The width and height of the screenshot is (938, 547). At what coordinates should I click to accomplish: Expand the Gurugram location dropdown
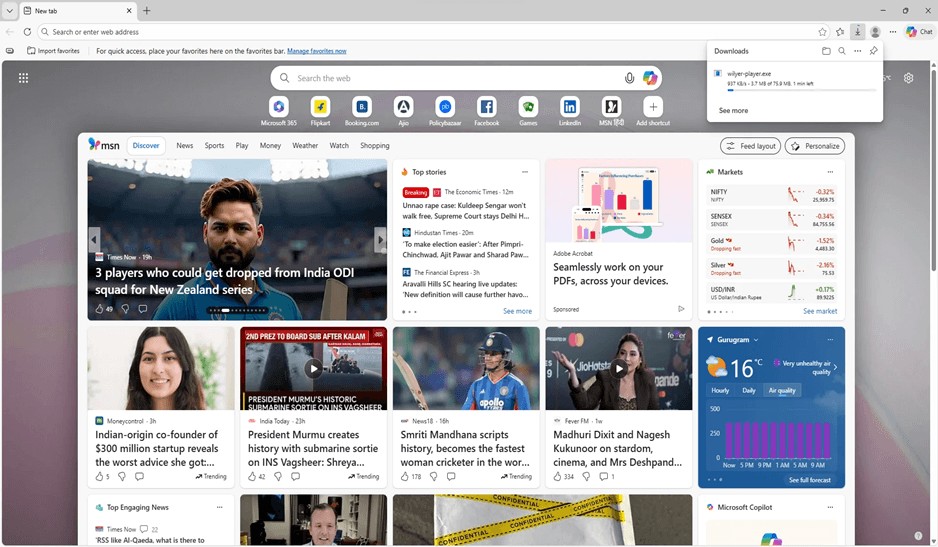click(756, 339)
